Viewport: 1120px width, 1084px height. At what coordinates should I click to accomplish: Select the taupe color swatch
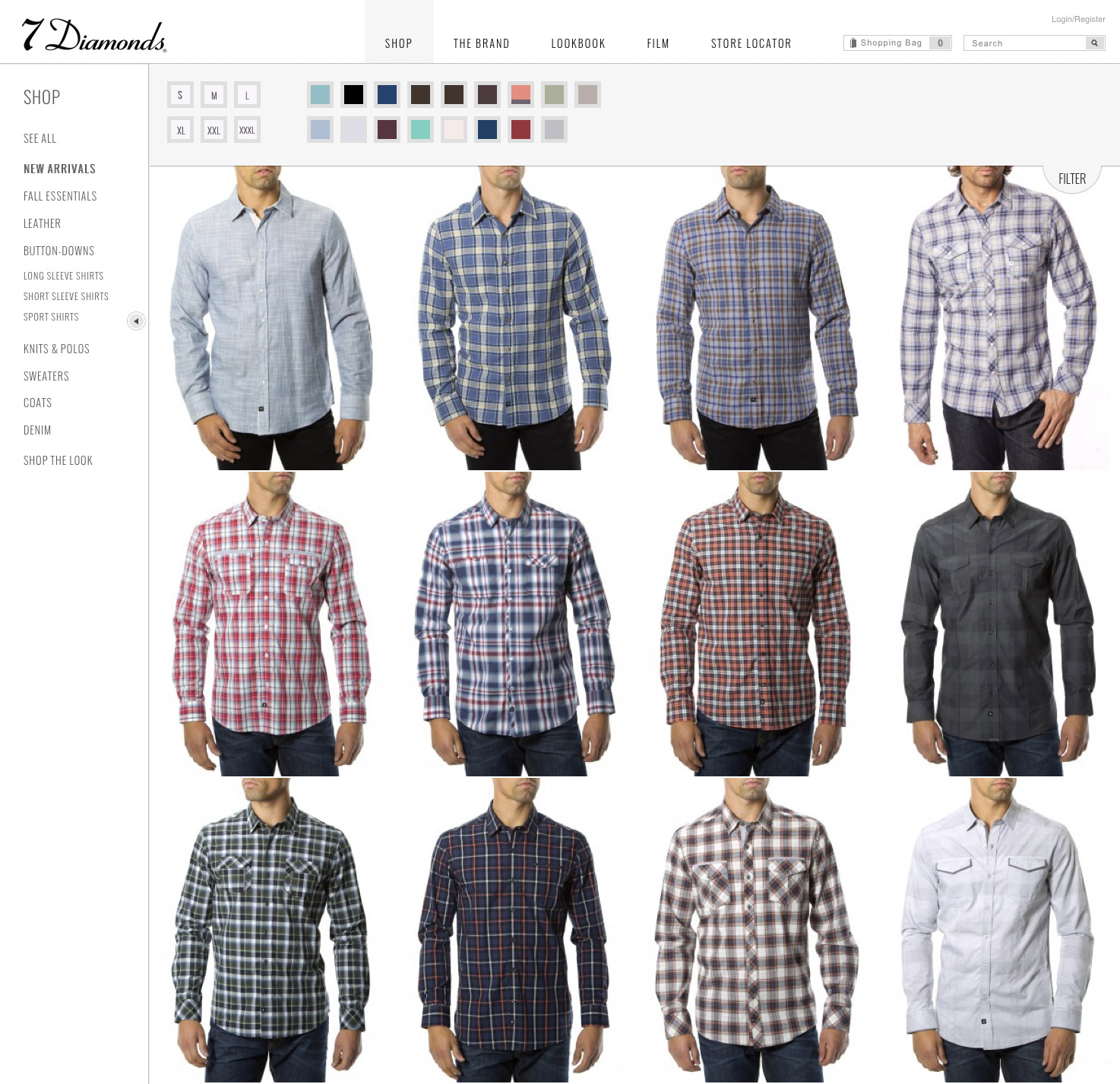pos(587,95)
